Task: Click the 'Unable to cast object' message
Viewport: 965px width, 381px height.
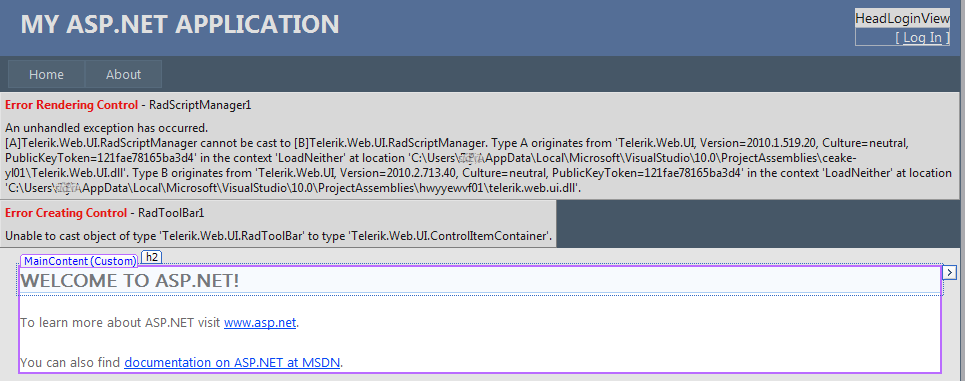Action: 278,236
